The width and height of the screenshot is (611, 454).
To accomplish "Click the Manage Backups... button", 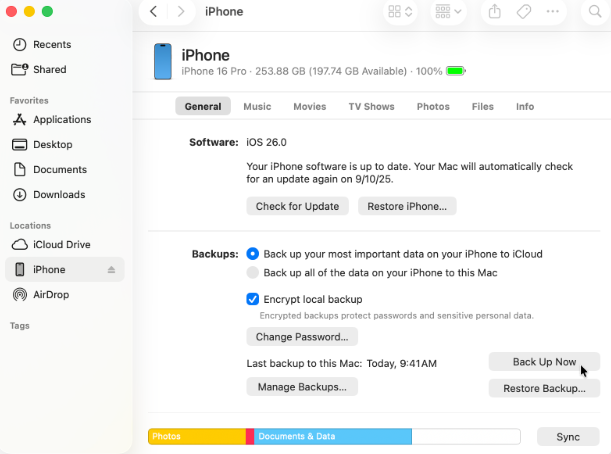I will click(302, 387).
